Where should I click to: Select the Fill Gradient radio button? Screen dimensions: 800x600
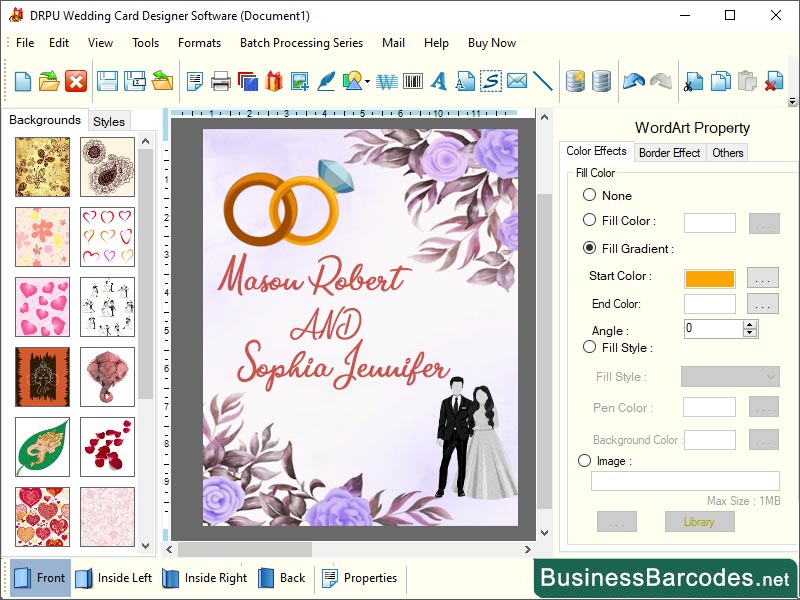click(591, 248)
